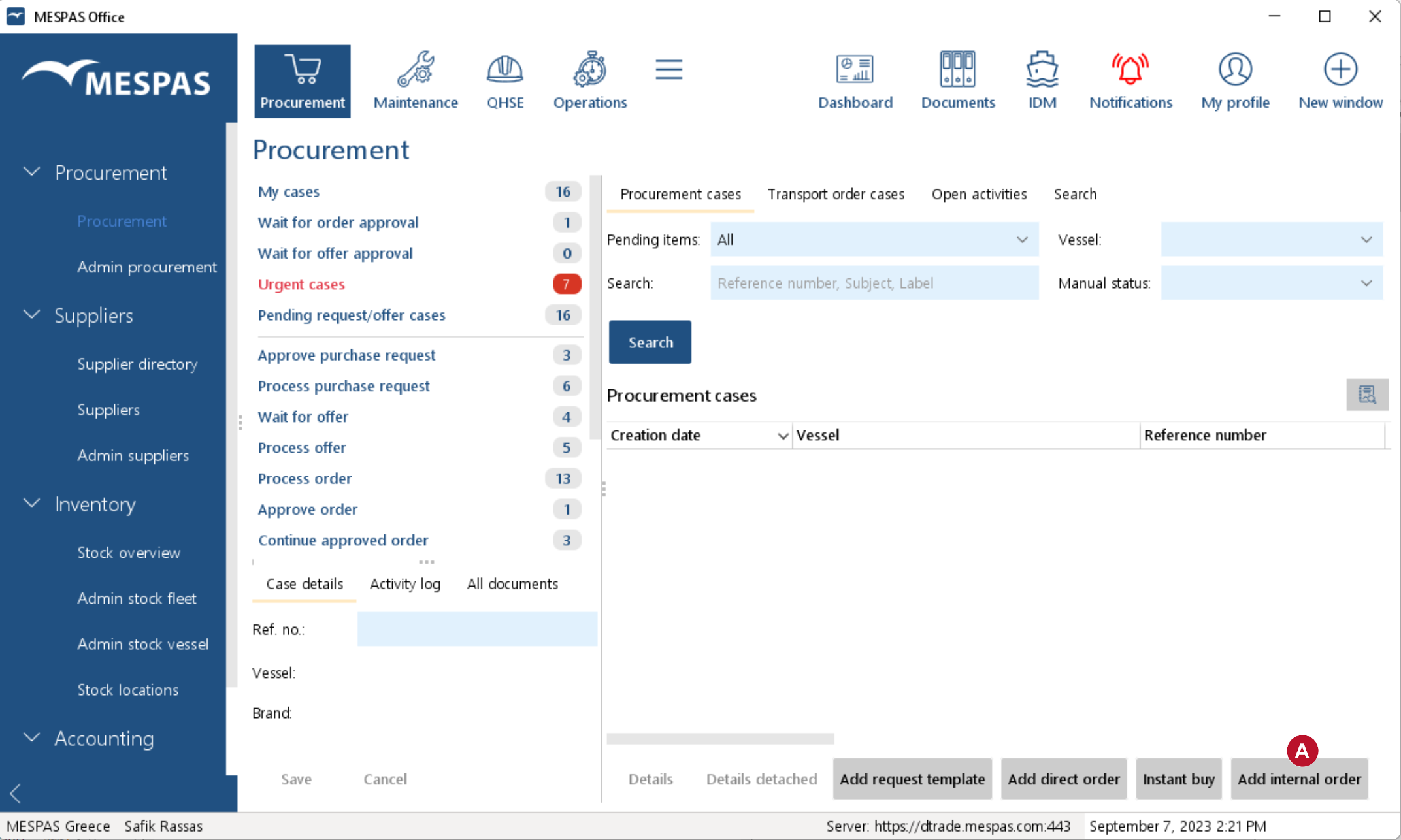Select Process order filter
This screenshot has height=840, width=1401.
coord(418,478)
